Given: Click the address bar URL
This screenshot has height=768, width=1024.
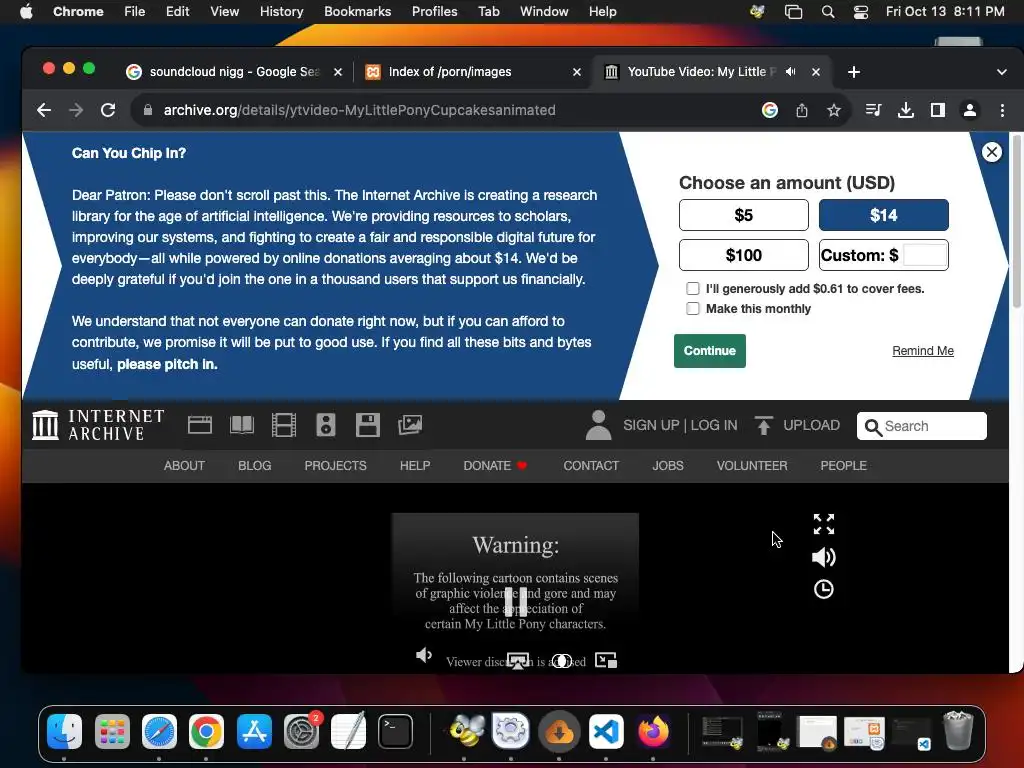Looking at the screenshot, I should tap(359, 110).
